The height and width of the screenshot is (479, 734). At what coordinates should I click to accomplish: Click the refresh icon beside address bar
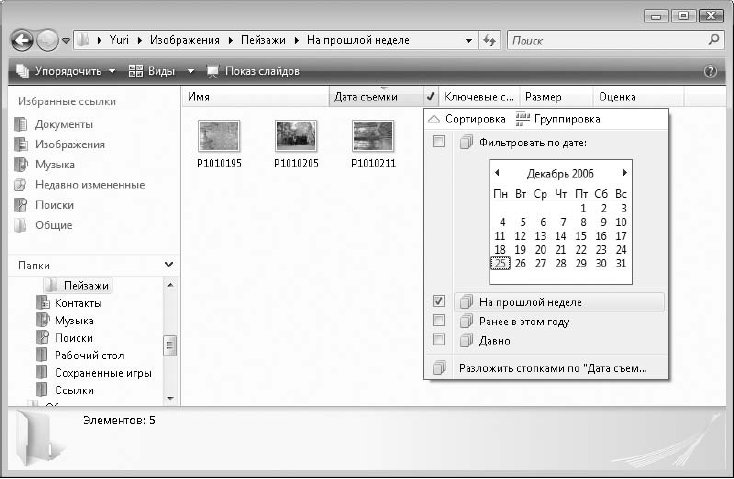[x=490, y=41]
